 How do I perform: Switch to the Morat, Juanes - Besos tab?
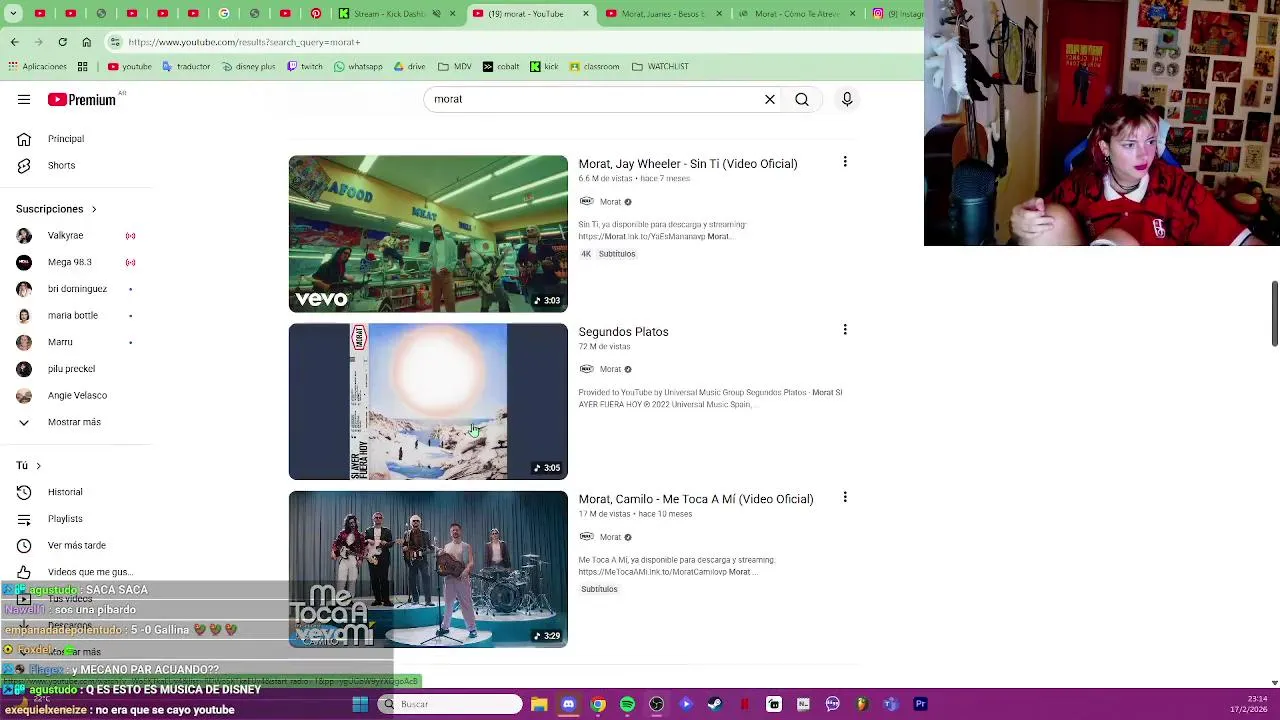pyautogui.click(x=654, y=13)
